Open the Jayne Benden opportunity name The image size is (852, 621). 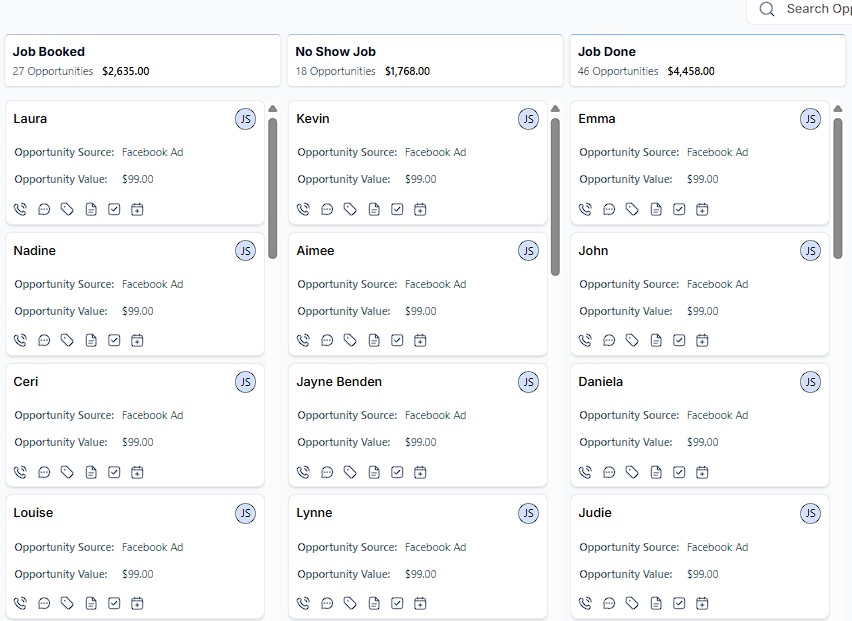[339, 382]
